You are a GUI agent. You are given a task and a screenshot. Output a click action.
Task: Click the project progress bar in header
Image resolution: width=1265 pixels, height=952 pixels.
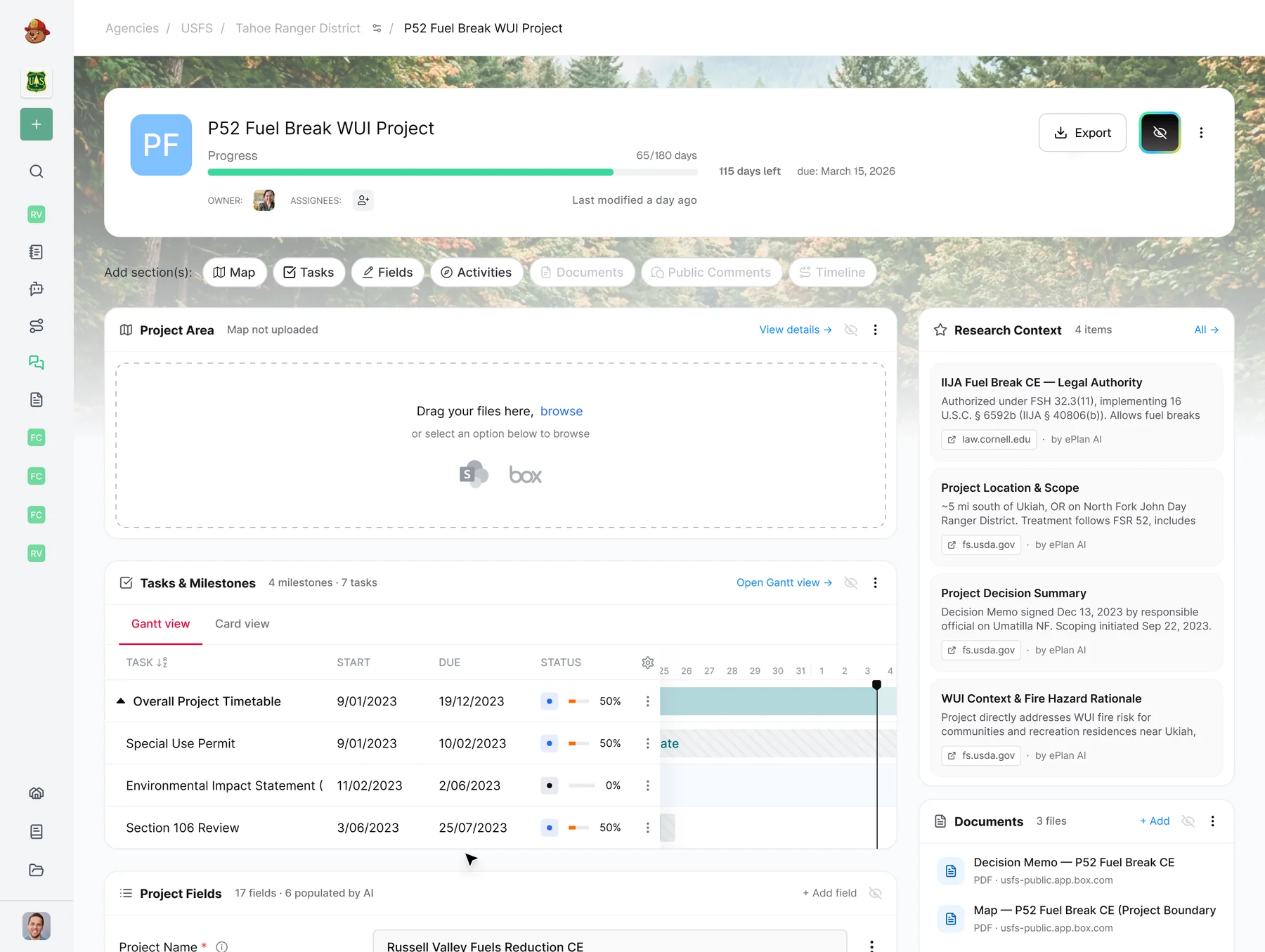click(453, 172)
